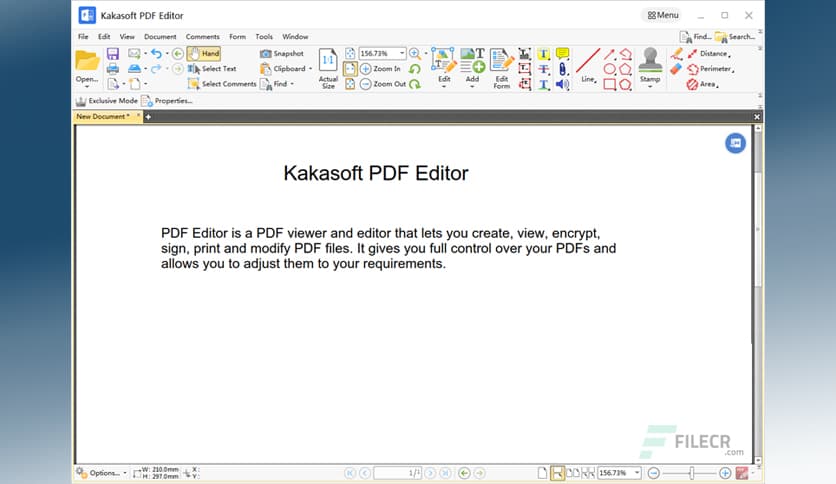Viewport: 836px width, 484px height.
Task: Click the zoom slider handle in status bar
Action: 692,473
